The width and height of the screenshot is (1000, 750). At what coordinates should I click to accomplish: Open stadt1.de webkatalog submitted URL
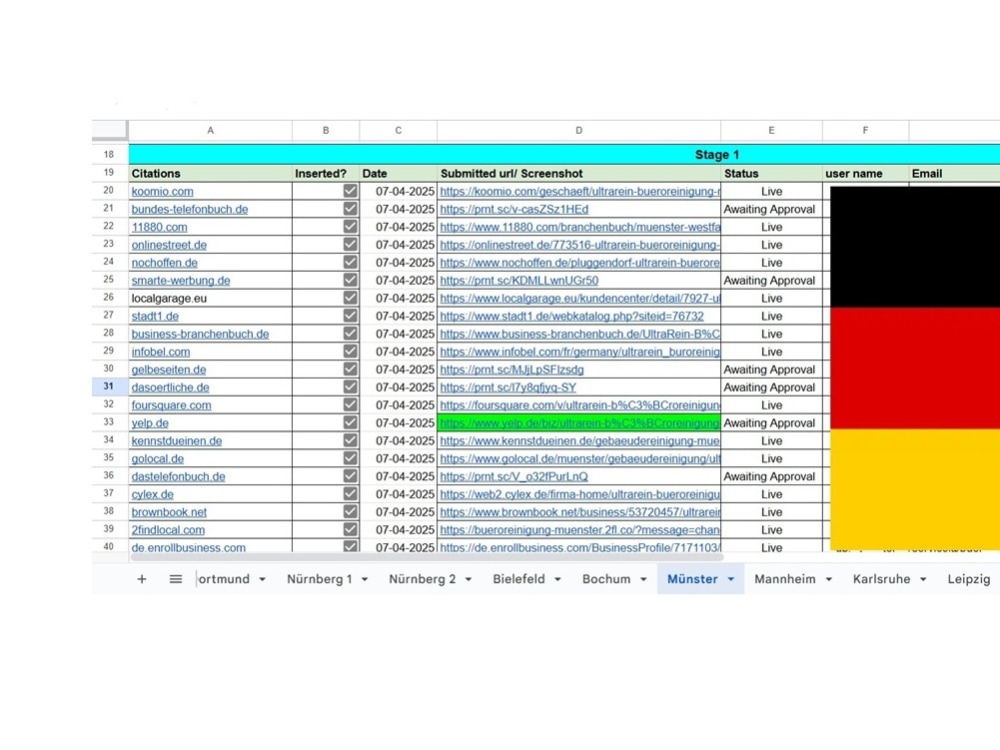tap(571, 316)
